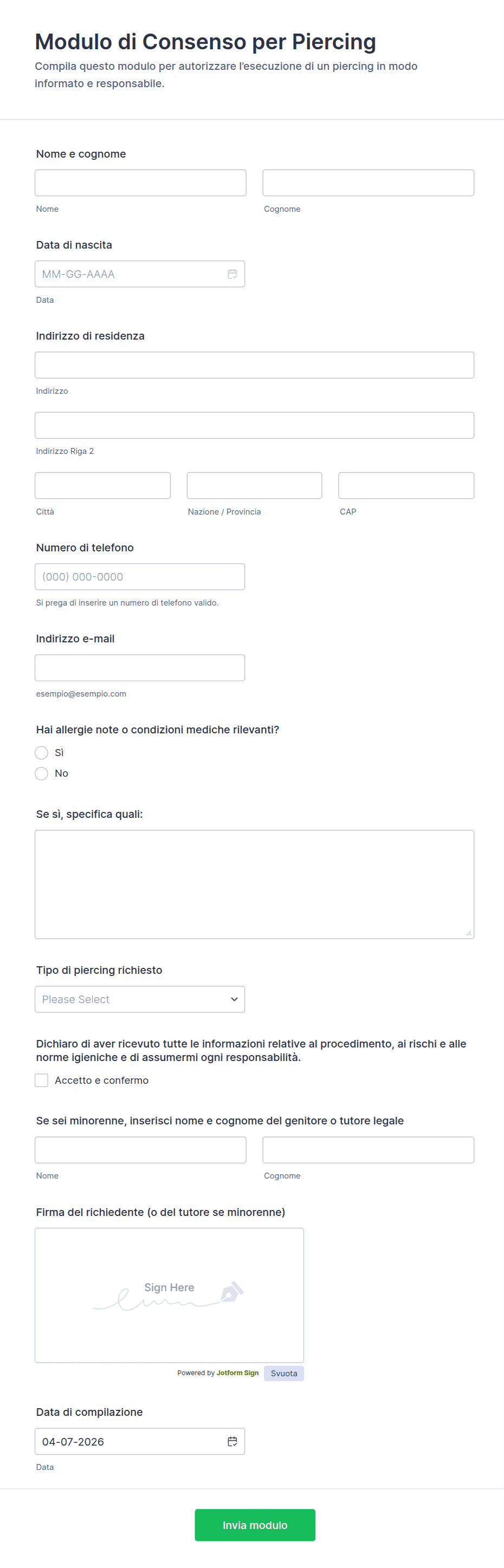Open the 'Tipo di piercing richiesto' dropdown

(x=139, y=999)
